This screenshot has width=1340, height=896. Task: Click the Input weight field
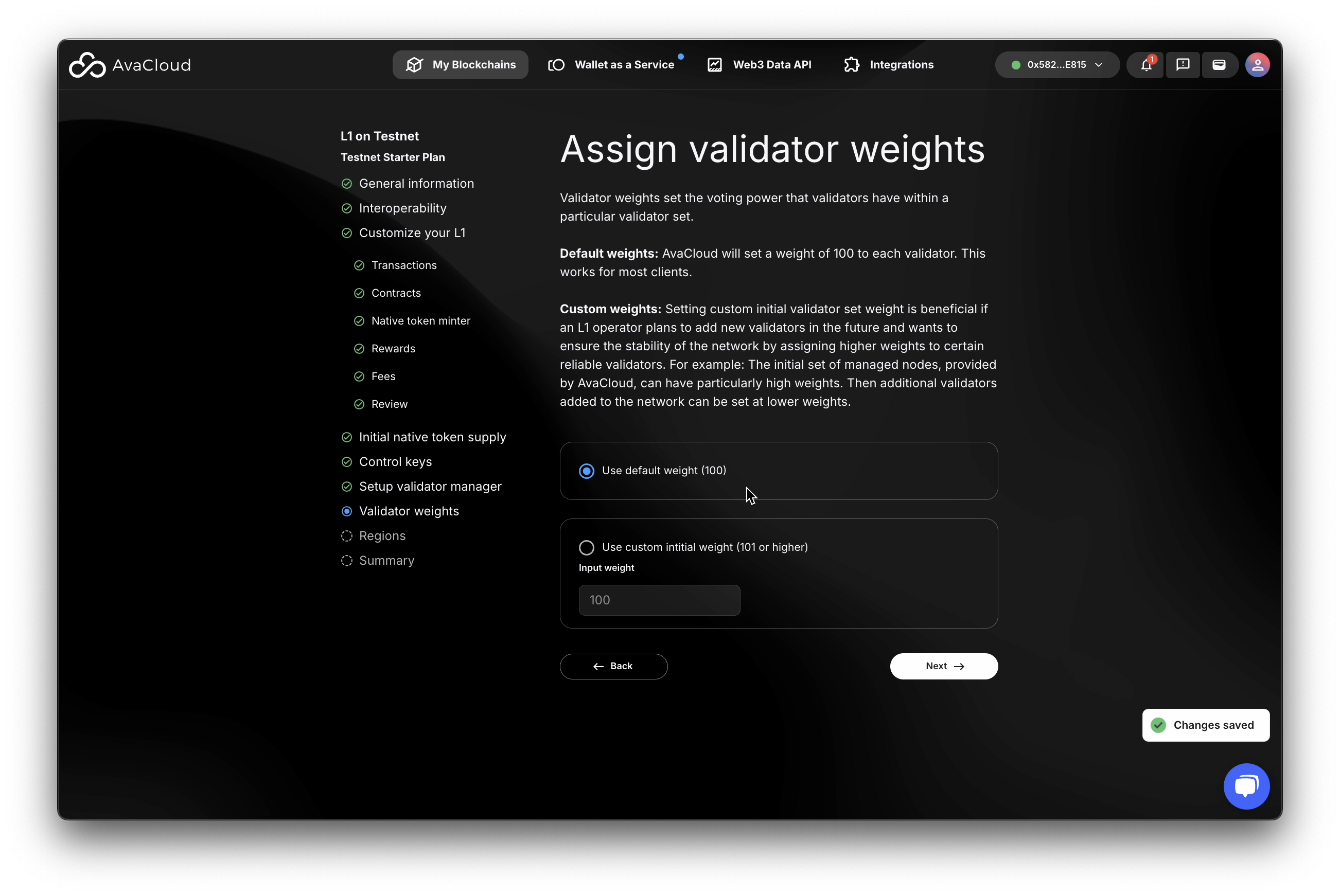(659, 600)
